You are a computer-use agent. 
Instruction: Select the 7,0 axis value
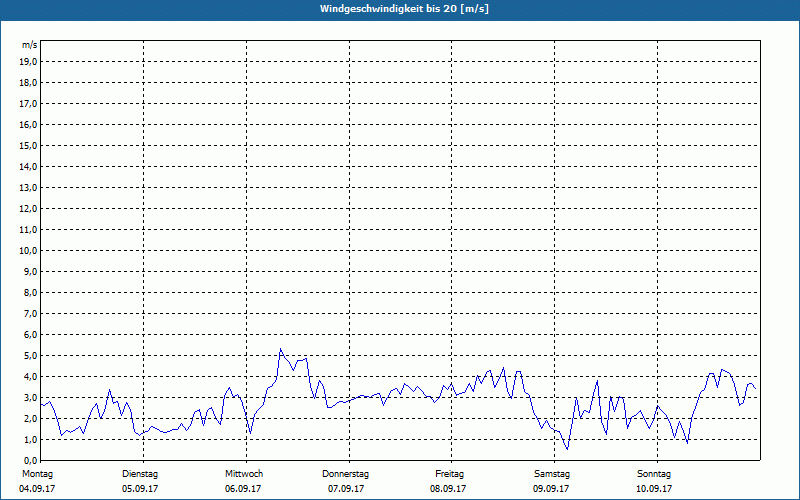coord(31,314)
